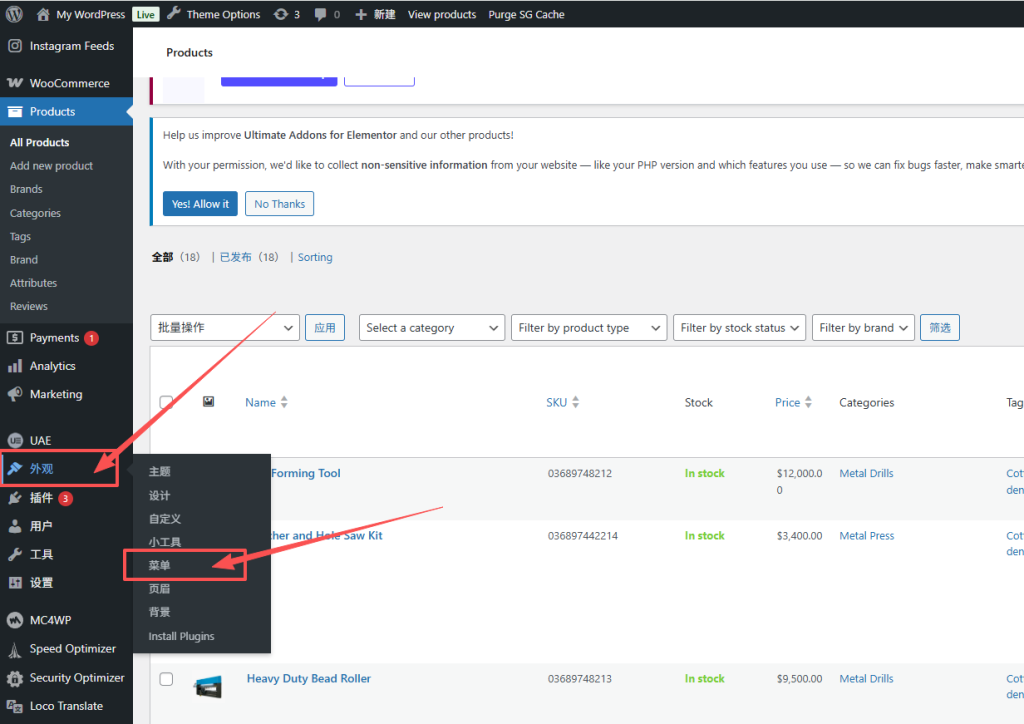Viewport: 1024px width, 724px height.
Task: Sort products by the image column icon
Action: (x=208, y=402)
